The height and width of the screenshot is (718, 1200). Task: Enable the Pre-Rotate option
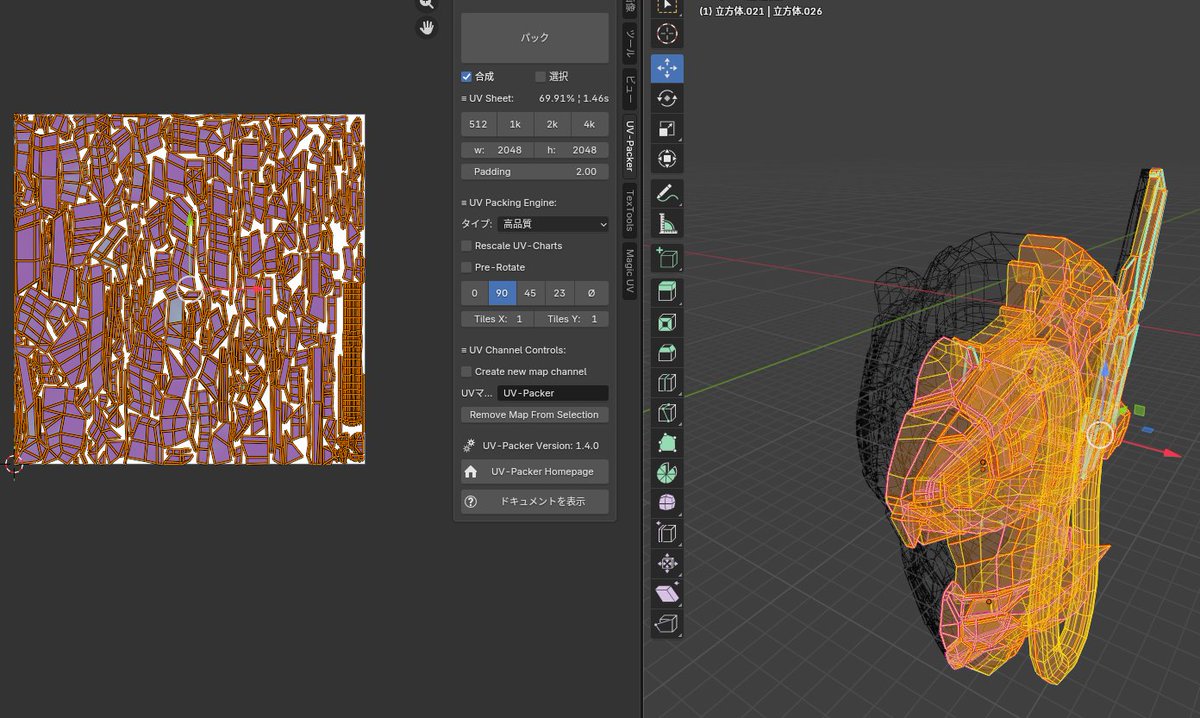pyautogui.click(x=466, y=268)
